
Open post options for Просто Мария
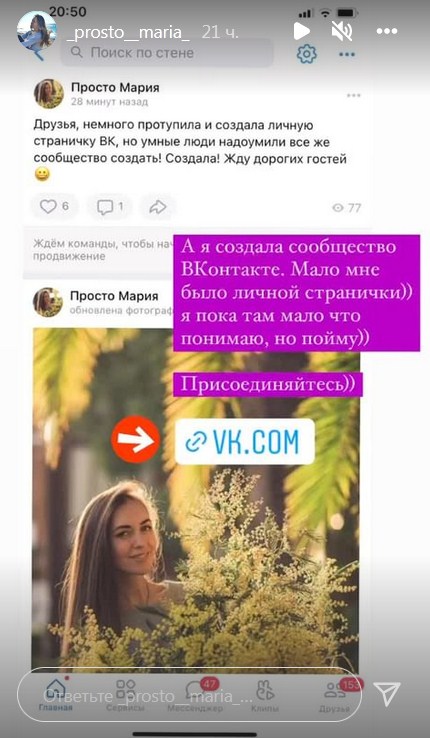click(x=353, y=95)
